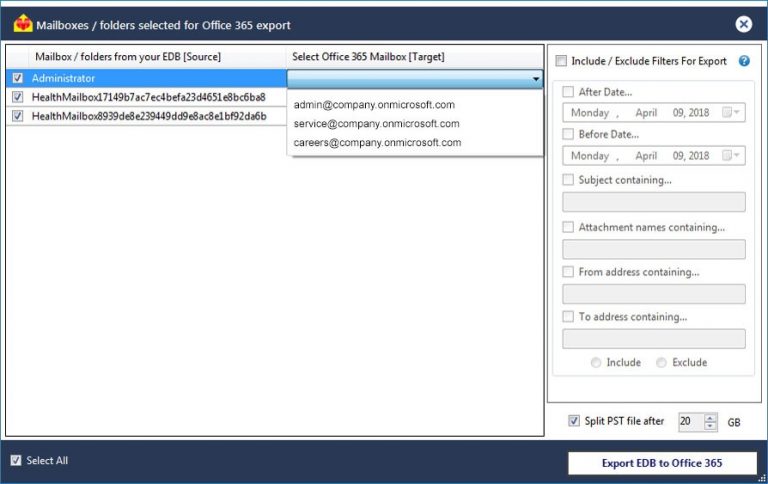Select the Administrator mailbox row name

(63, 78)
